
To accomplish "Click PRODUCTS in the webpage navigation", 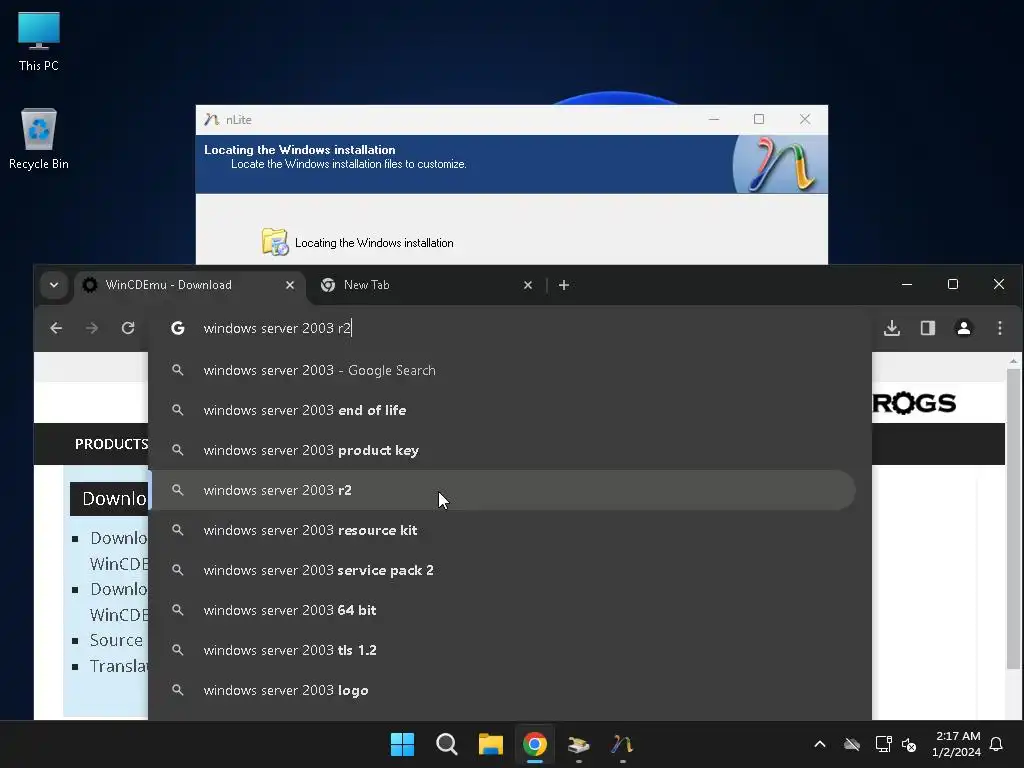I will (112, 444).
